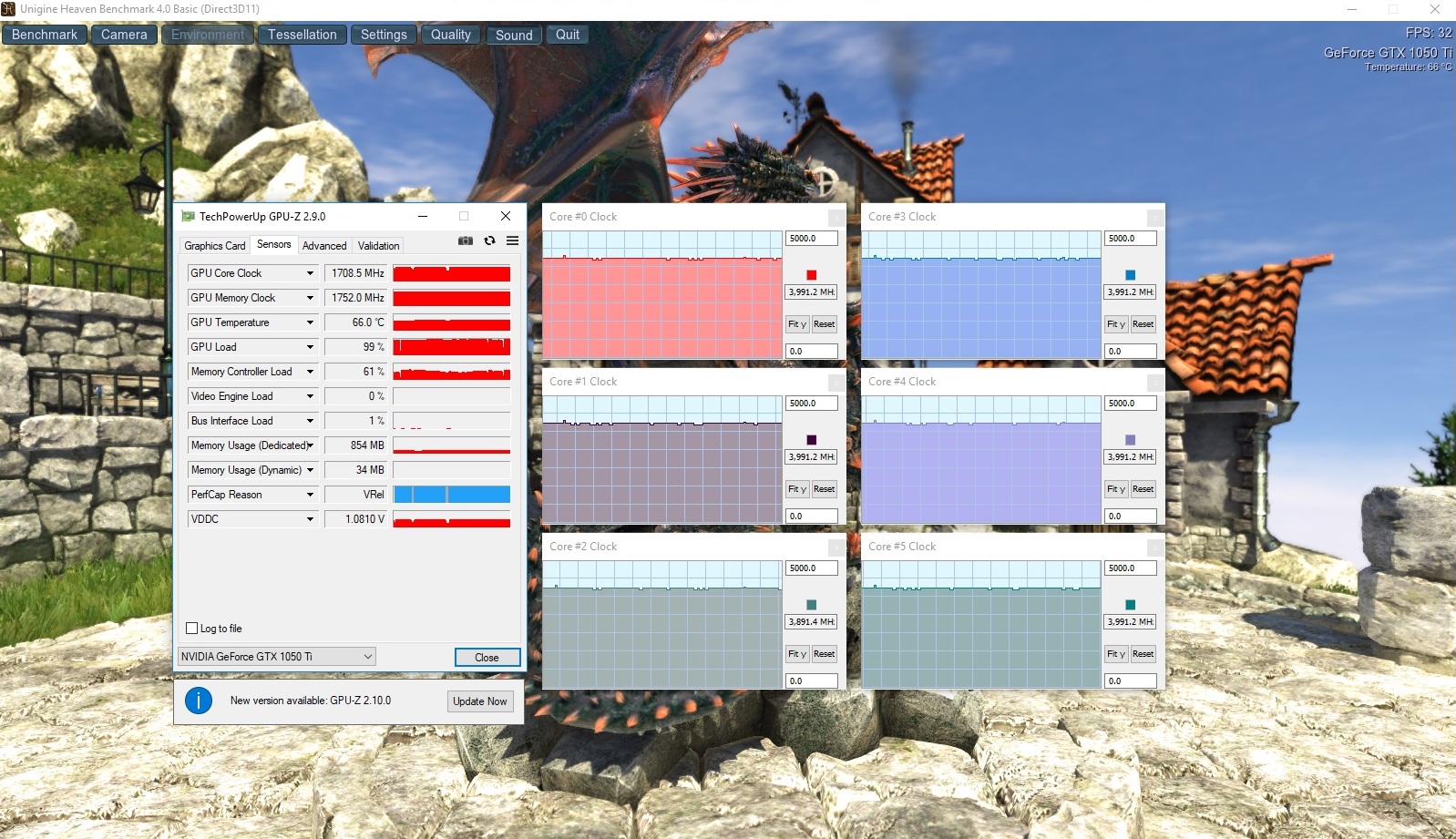The image size is (1456, 839).
Task: Expand the PerfCap Reason sensor dropdown
Action: click(310, 495)
